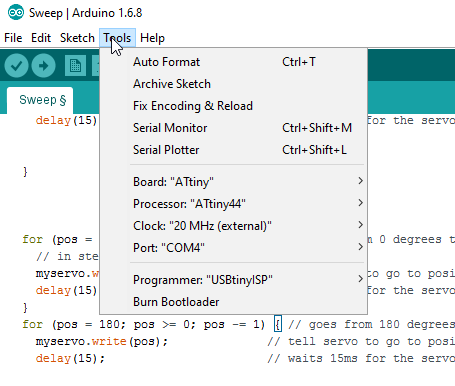Click the comment "// waits 15ms for the servo"
455x386 pixels.
click(x=361, y=359)
